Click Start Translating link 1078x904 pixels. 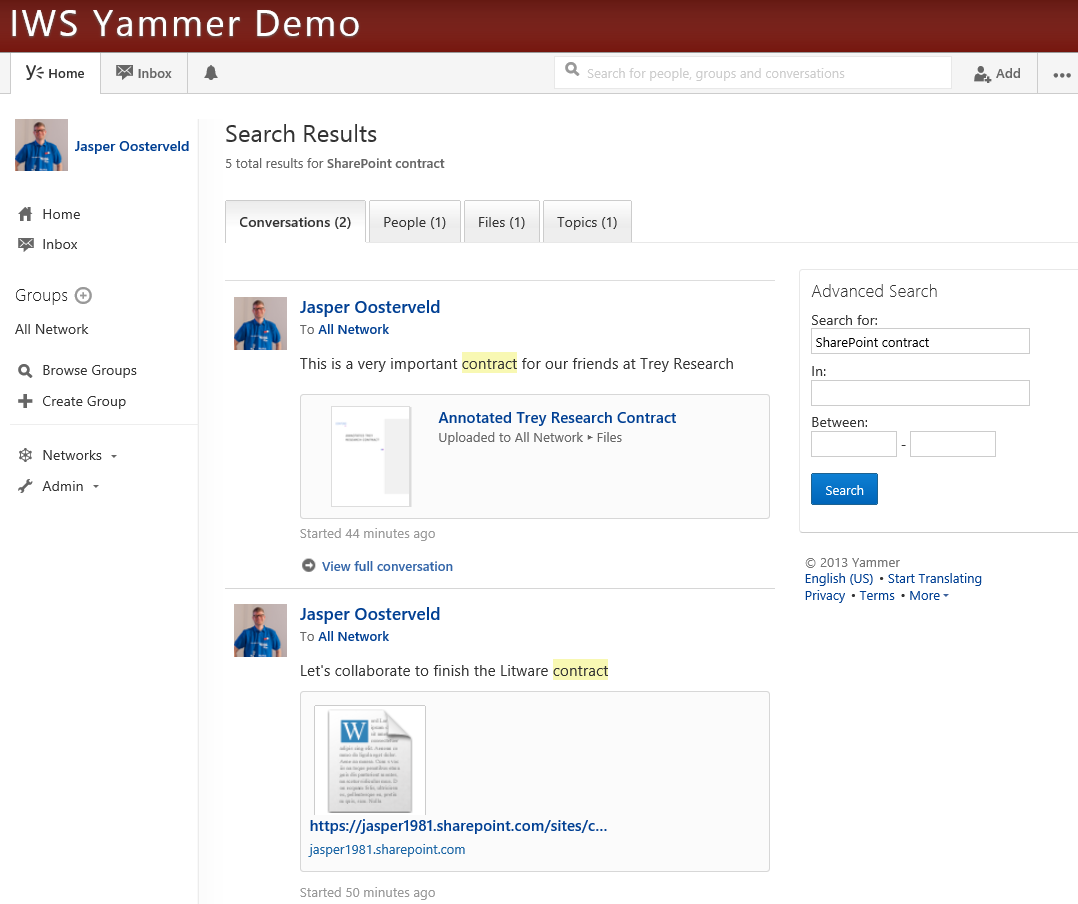click(x=934, y=579)
